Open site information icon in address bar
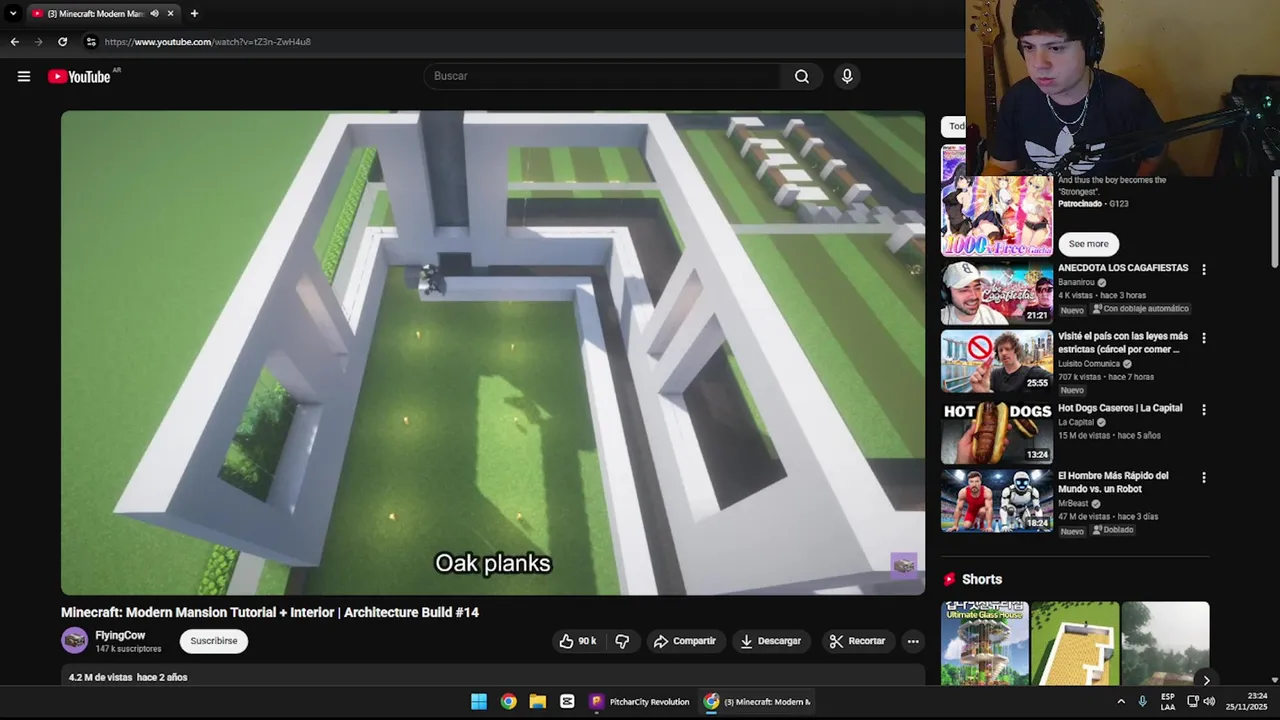The height and width of the screenshot is (720, 1280). (91, 42)
